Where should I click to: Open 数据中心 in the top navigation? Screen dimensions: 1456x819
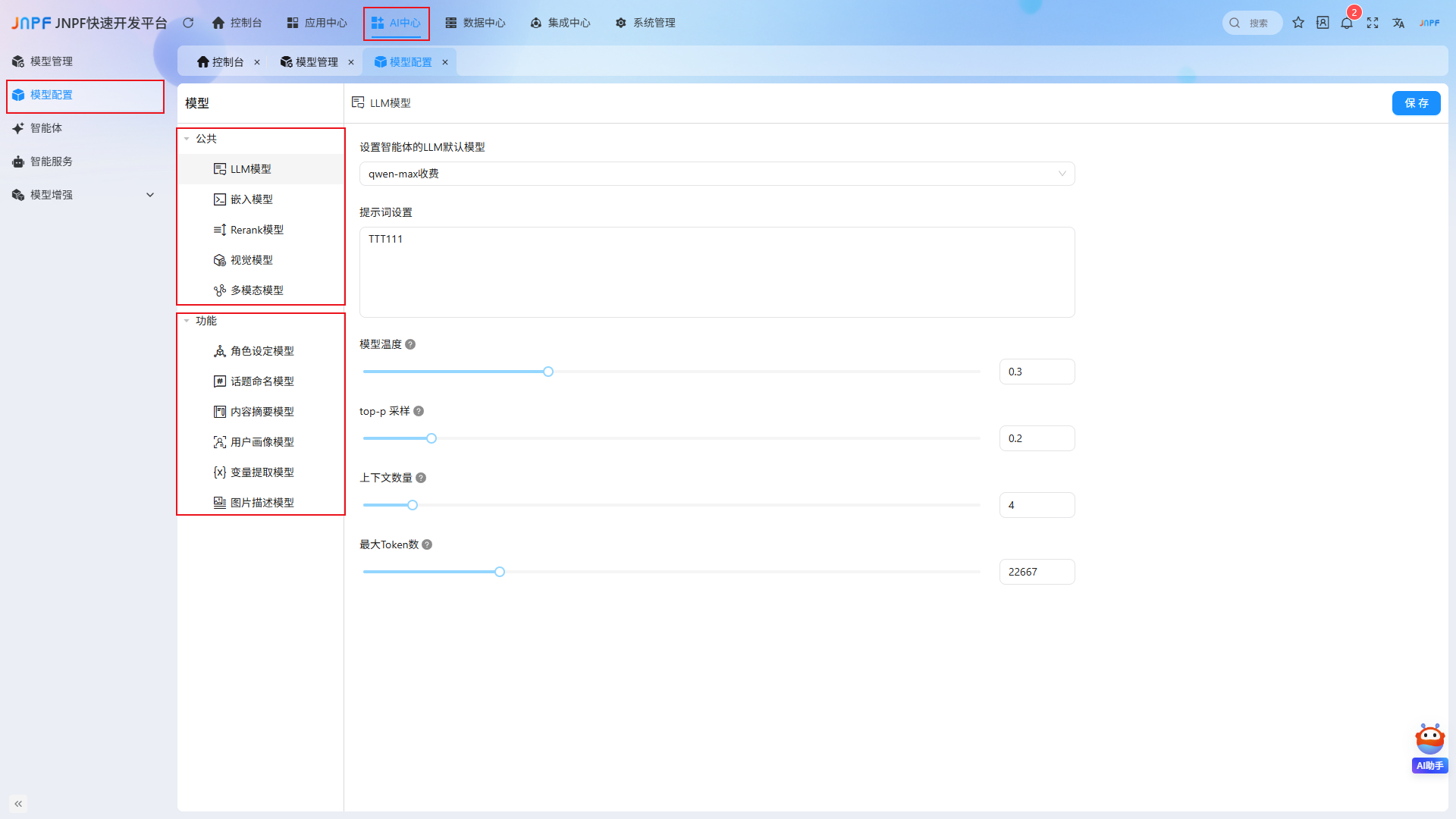pyautogui.click(x=475, y=23)
